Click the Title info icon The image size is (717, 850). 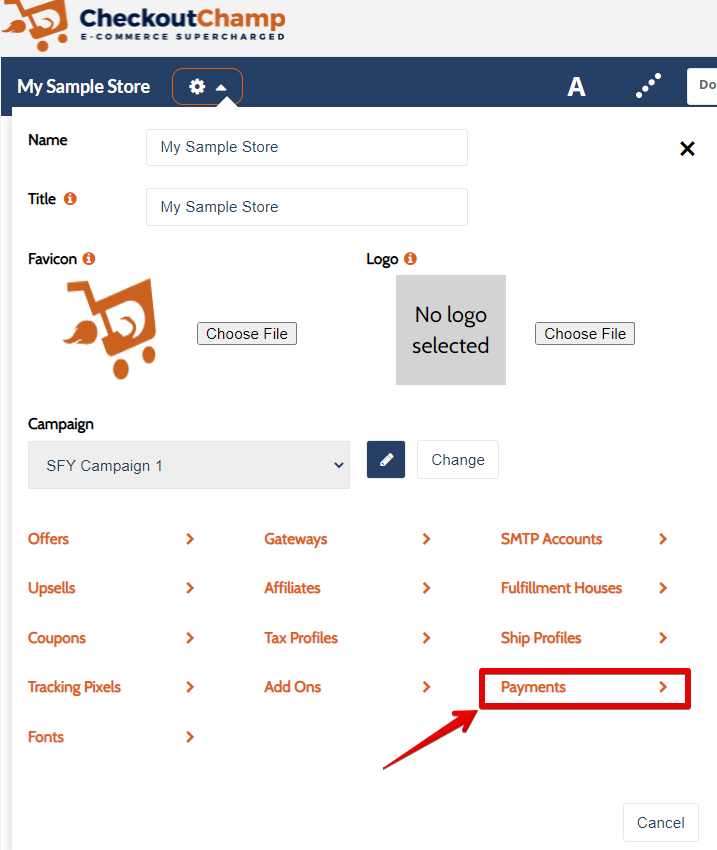coord(70,199)
